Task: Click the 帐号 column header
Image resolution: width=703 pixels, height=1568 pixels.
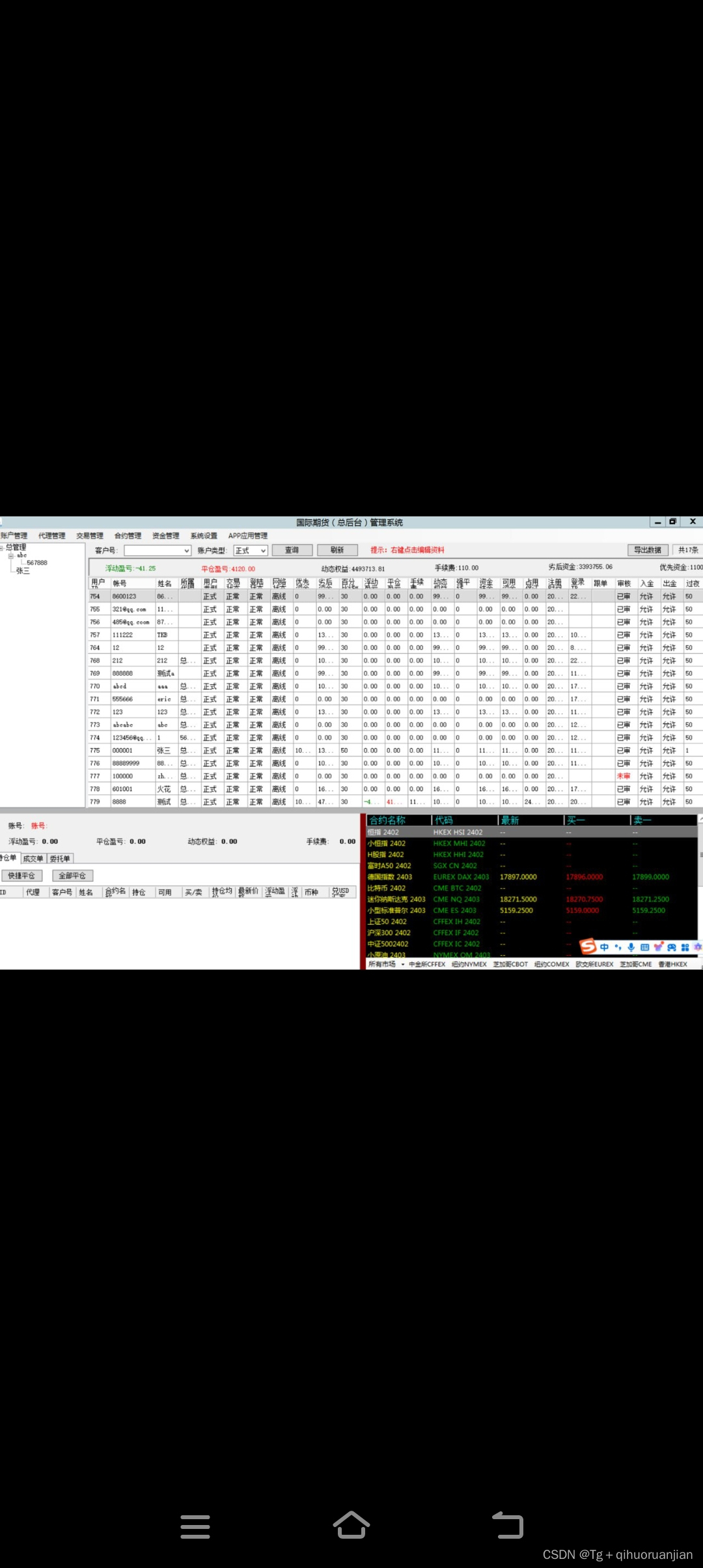Action: [x=132, y=583]
